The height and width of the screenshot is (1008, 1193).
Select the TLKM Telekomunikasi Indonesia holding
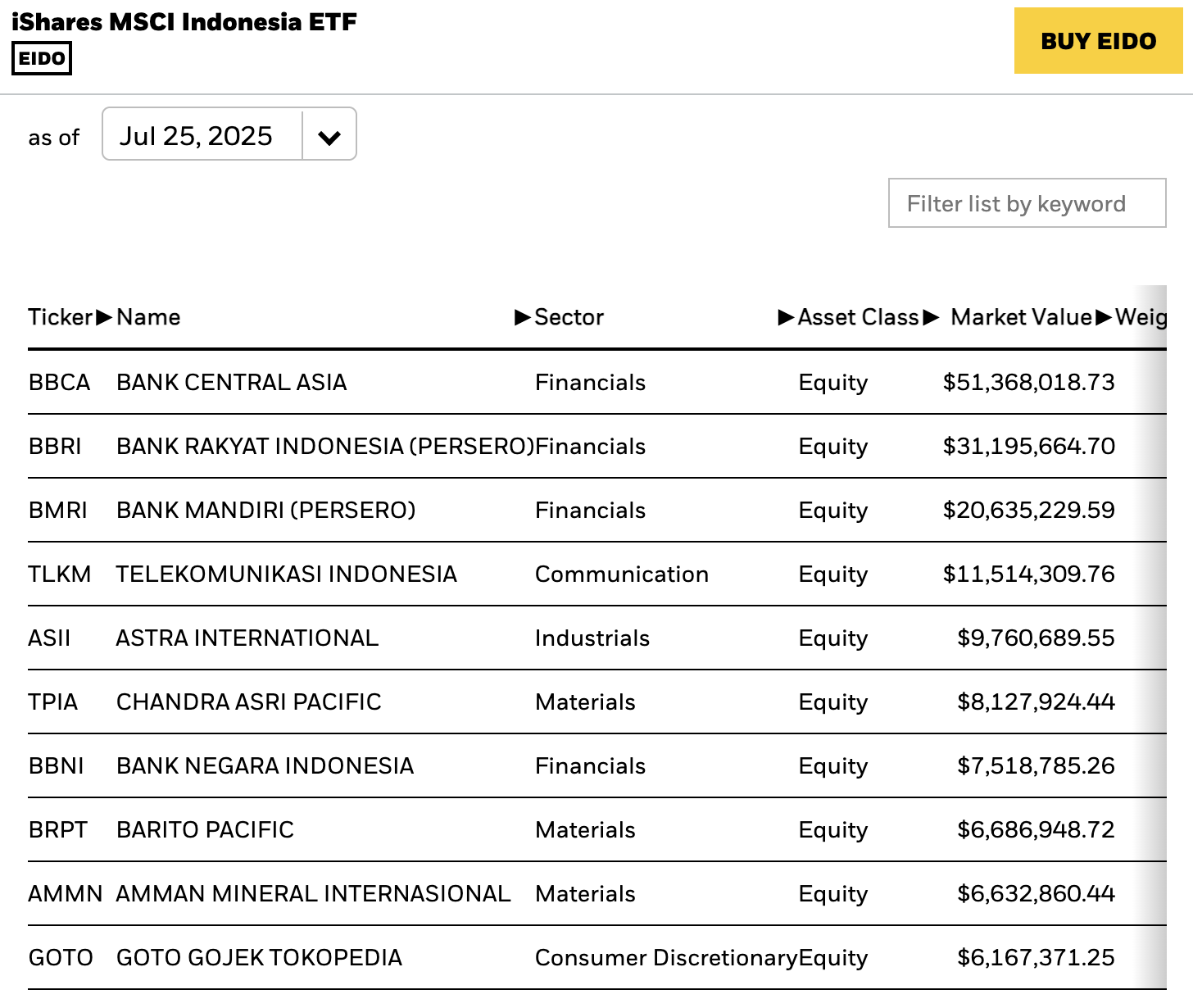point(328,574)
